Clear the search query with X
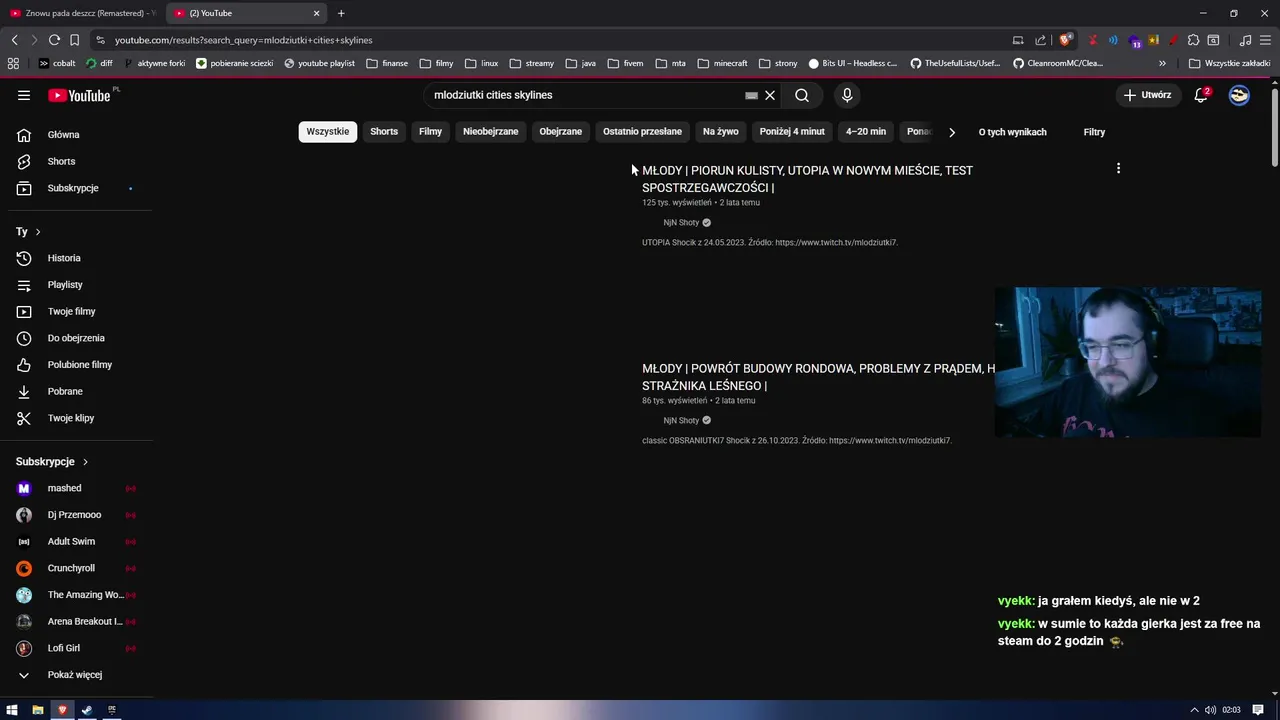 (770, 95)
